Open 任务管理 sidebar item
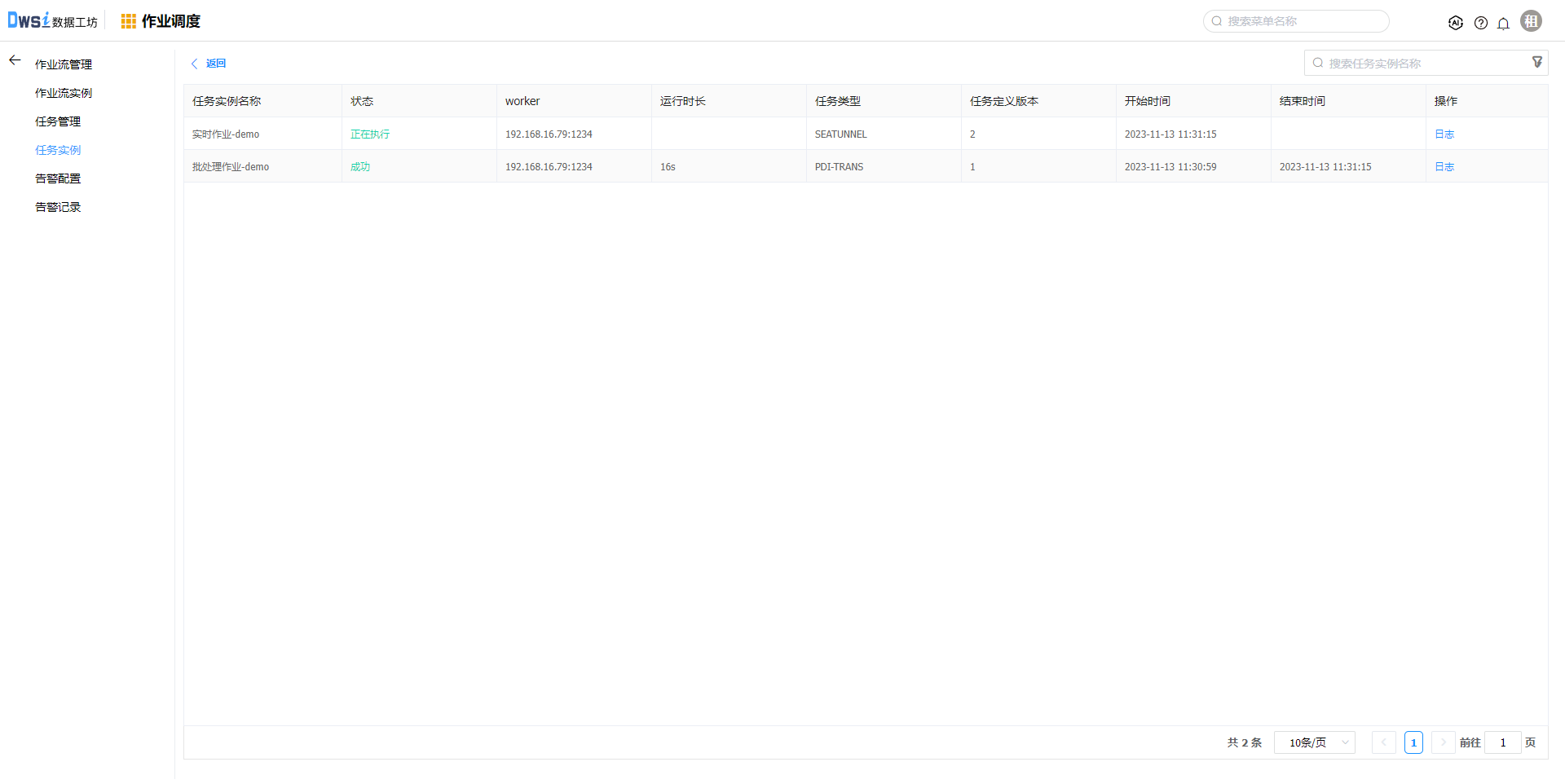1565x784 pixels. (58, 121)
